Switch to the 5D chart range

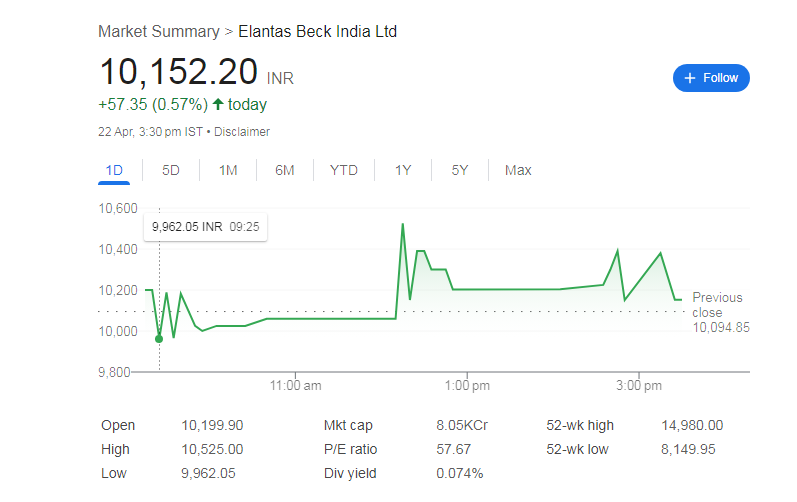click(171, 170)
